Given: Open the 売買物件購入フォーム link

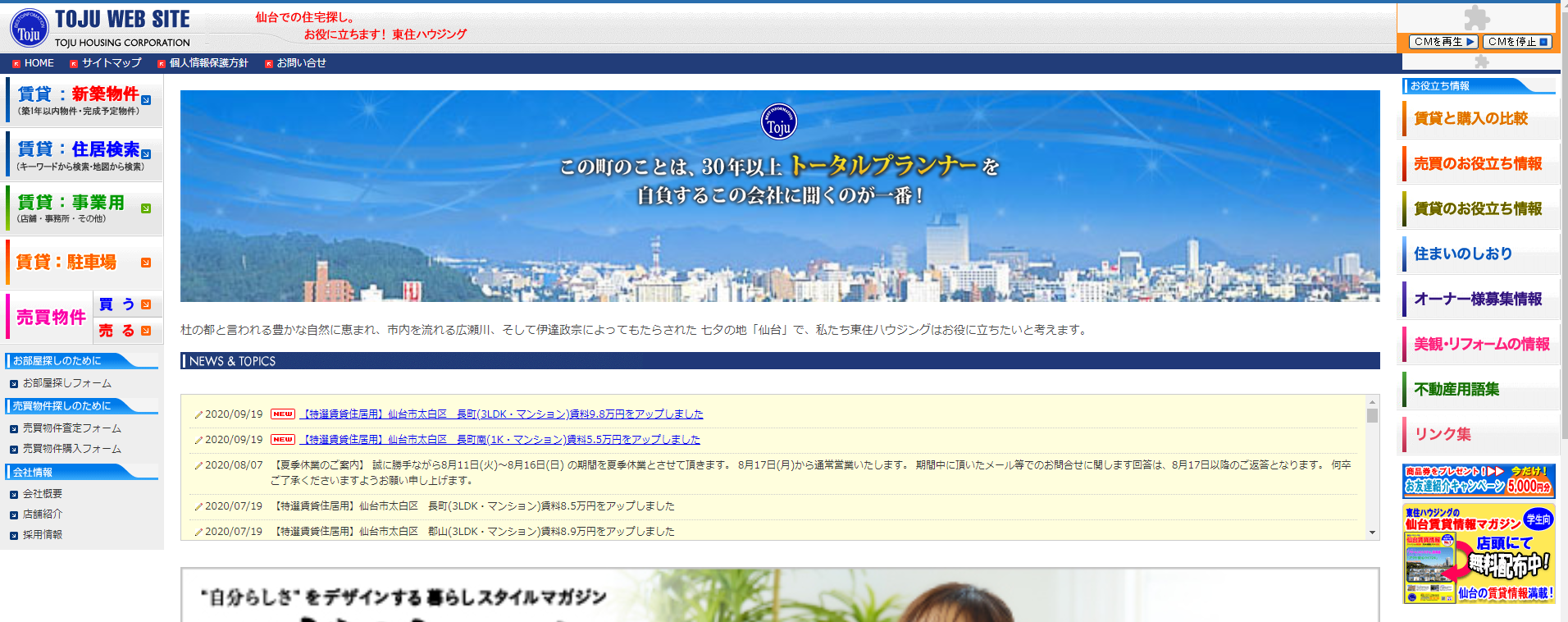Looking at the screenshot, I should pos(72,449).
